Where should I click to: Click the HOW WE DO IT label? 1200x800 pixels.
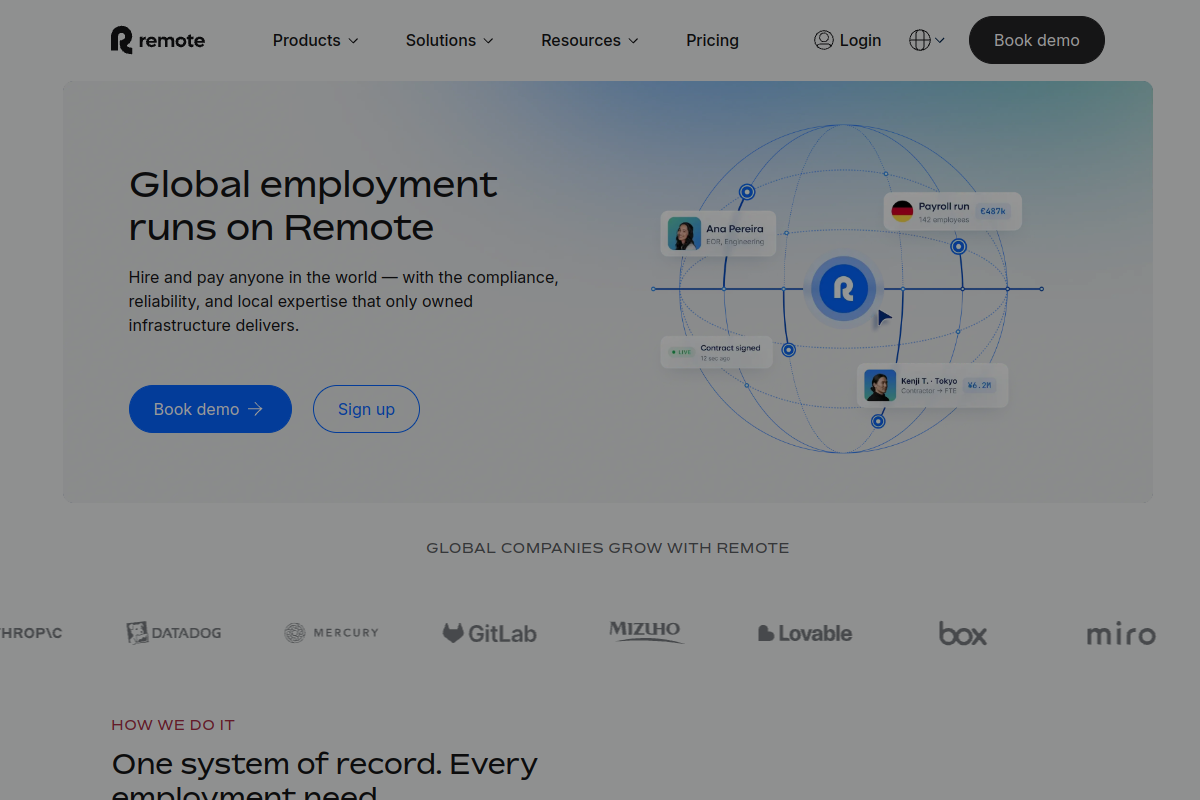173,725
